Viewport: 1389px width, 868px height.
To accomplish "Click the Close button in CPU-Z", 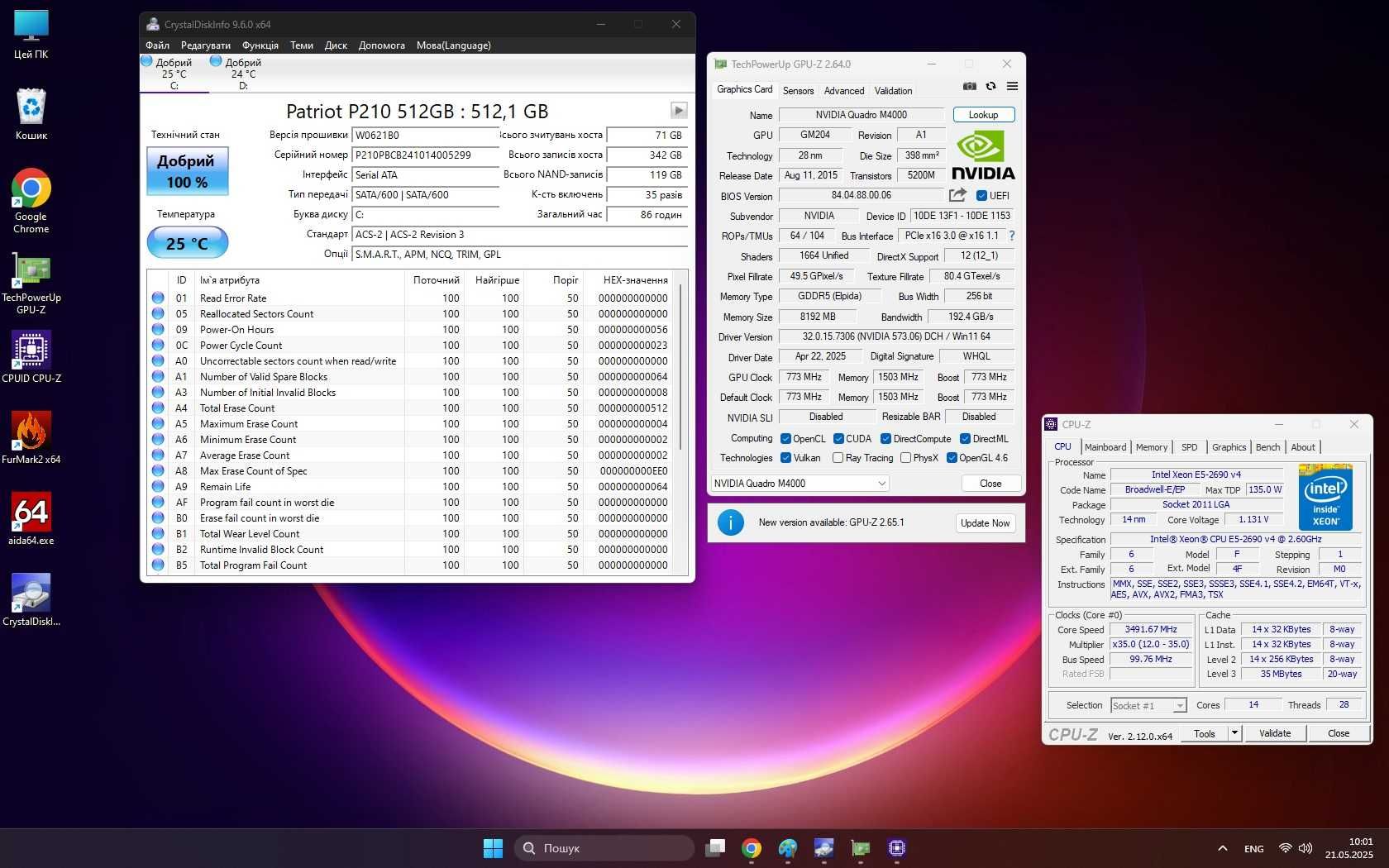I will (x=1339, y=733).
